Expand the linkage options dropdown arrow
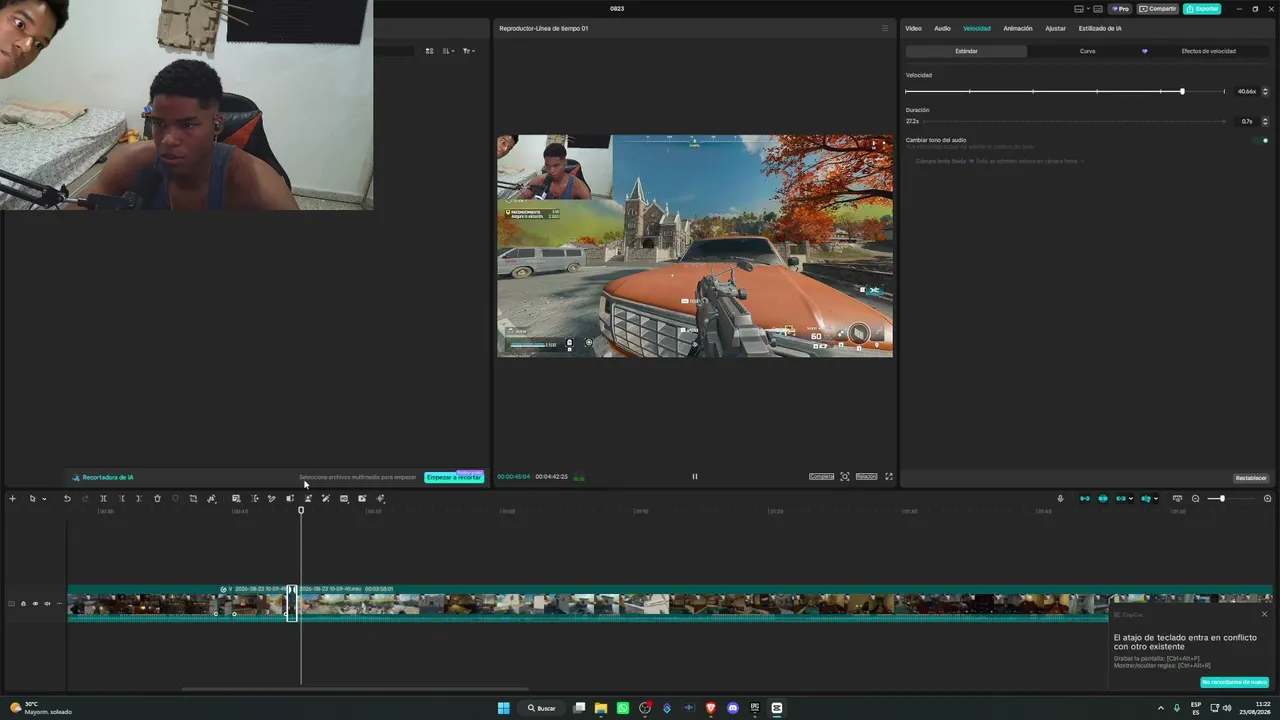Viewport: 1280px width, 720px height. [1131, 499]
